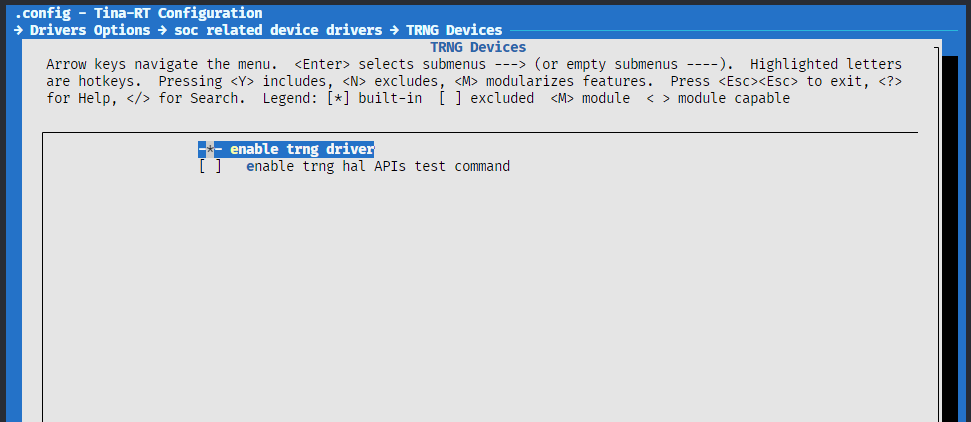Click the <?> Help key hint

pos(890,81)
